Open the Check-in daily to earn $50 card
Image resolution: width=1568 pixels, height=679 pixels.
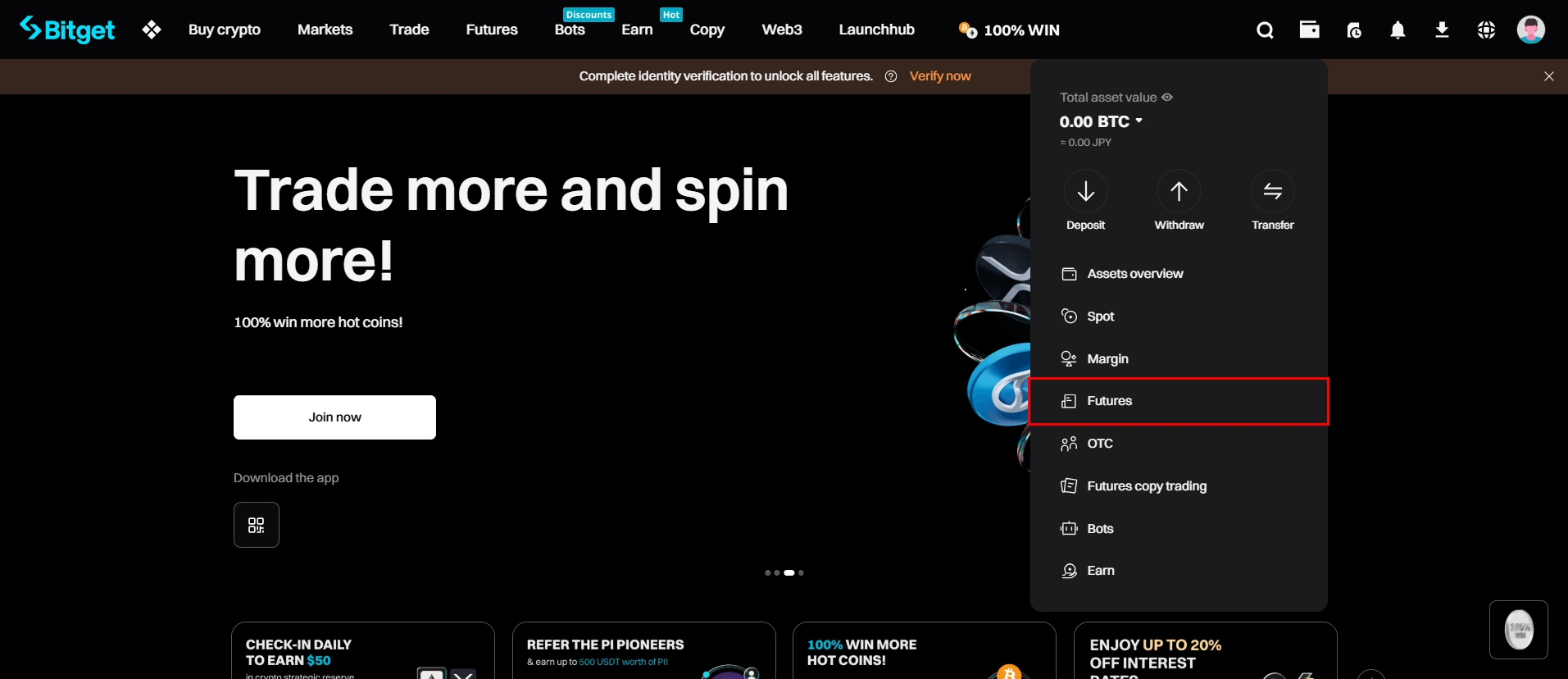(x=363, y=651)
